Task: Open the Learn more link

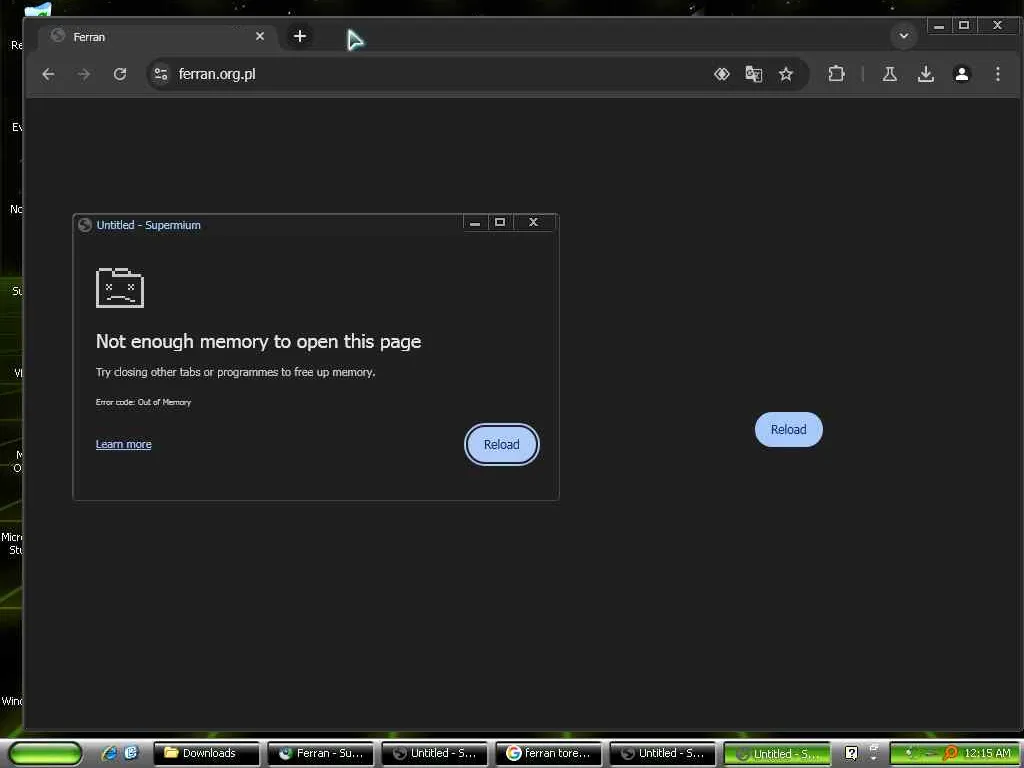Action: (x=123, y=445)
